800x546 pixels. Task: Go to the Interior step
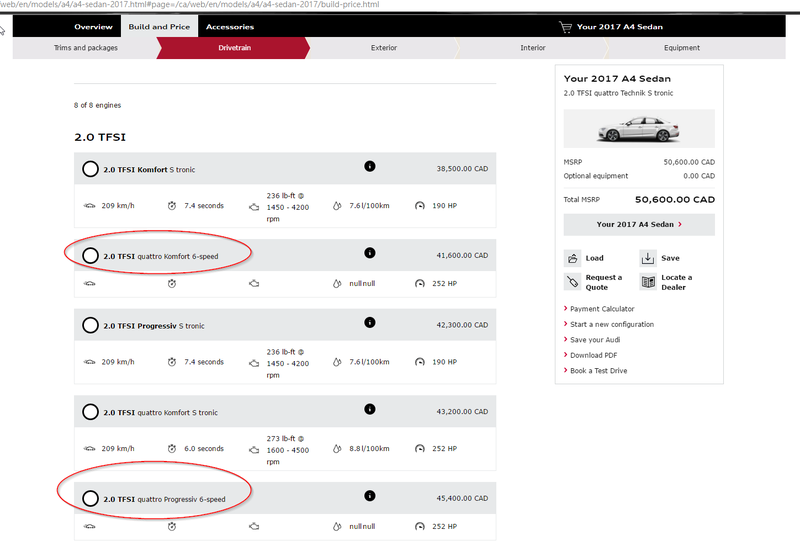[533, 47]
